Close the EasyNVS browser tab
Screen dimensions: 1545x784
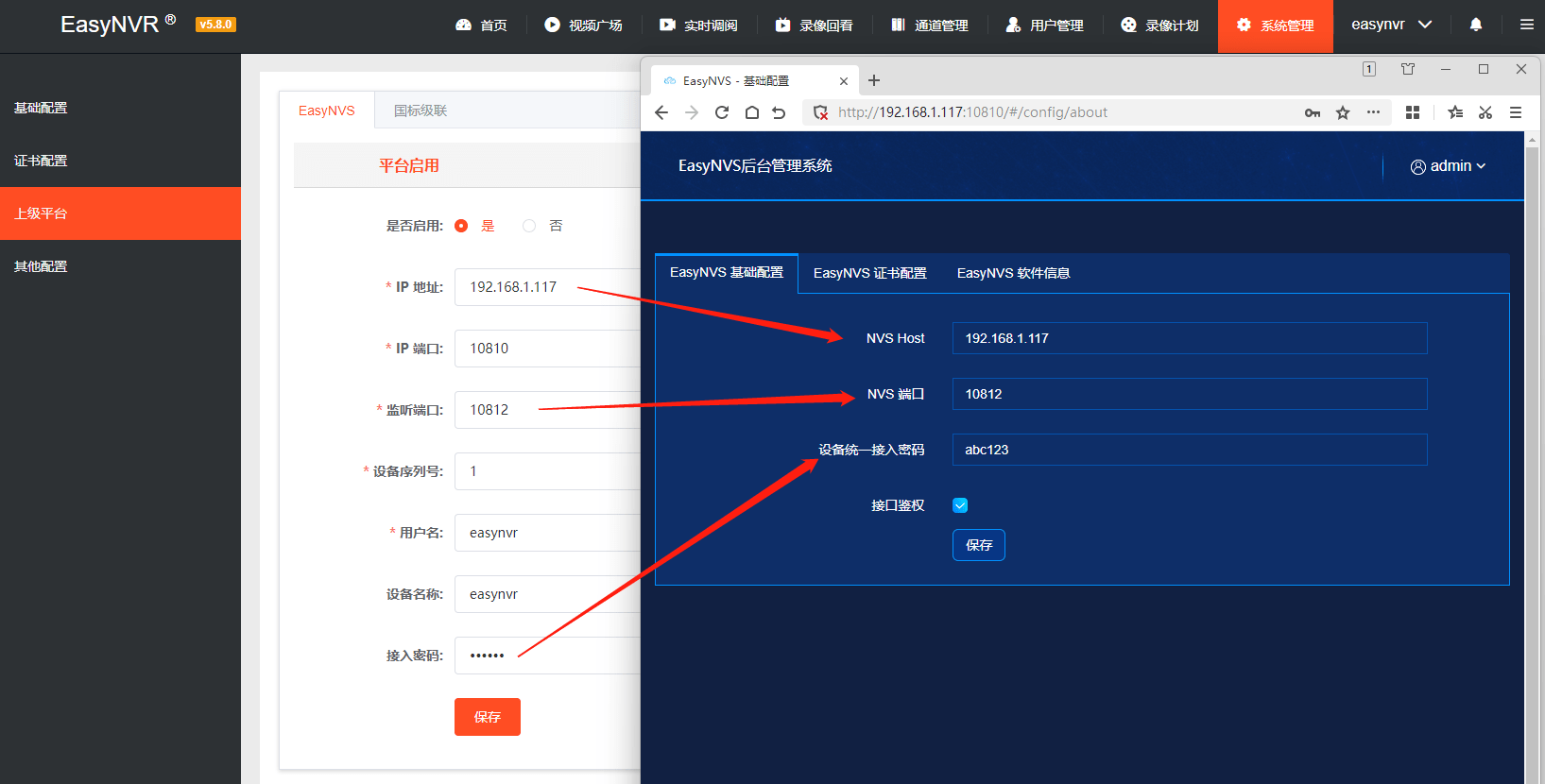pos(844,81)
